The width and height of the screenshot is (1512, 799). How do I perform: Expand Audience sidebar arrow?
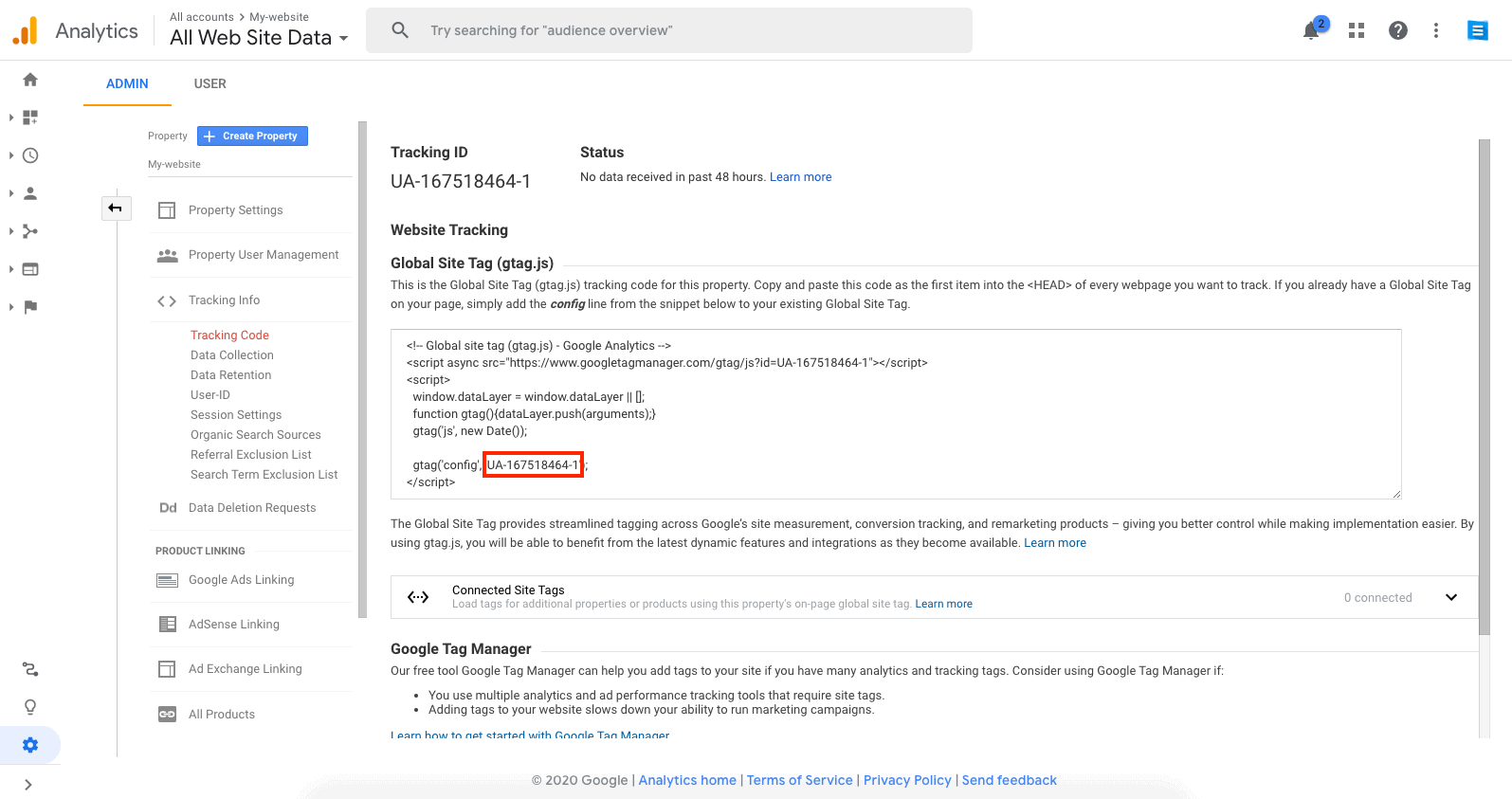pos(10,193)
